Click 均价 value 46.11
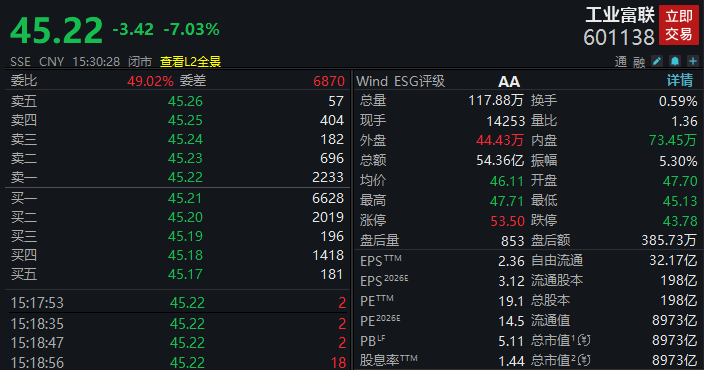Screen dimensions: 704x370 (x=507, y=181)
